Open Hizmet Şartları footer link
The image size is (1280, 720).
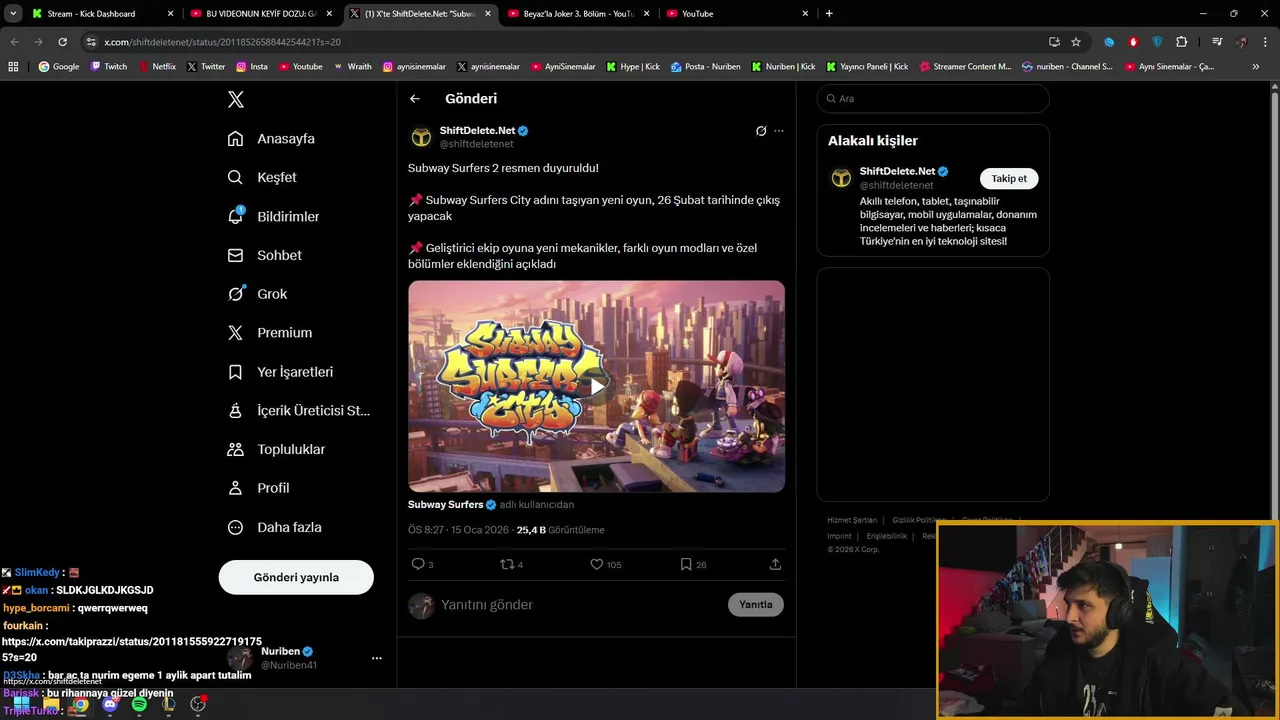[852, 520]
